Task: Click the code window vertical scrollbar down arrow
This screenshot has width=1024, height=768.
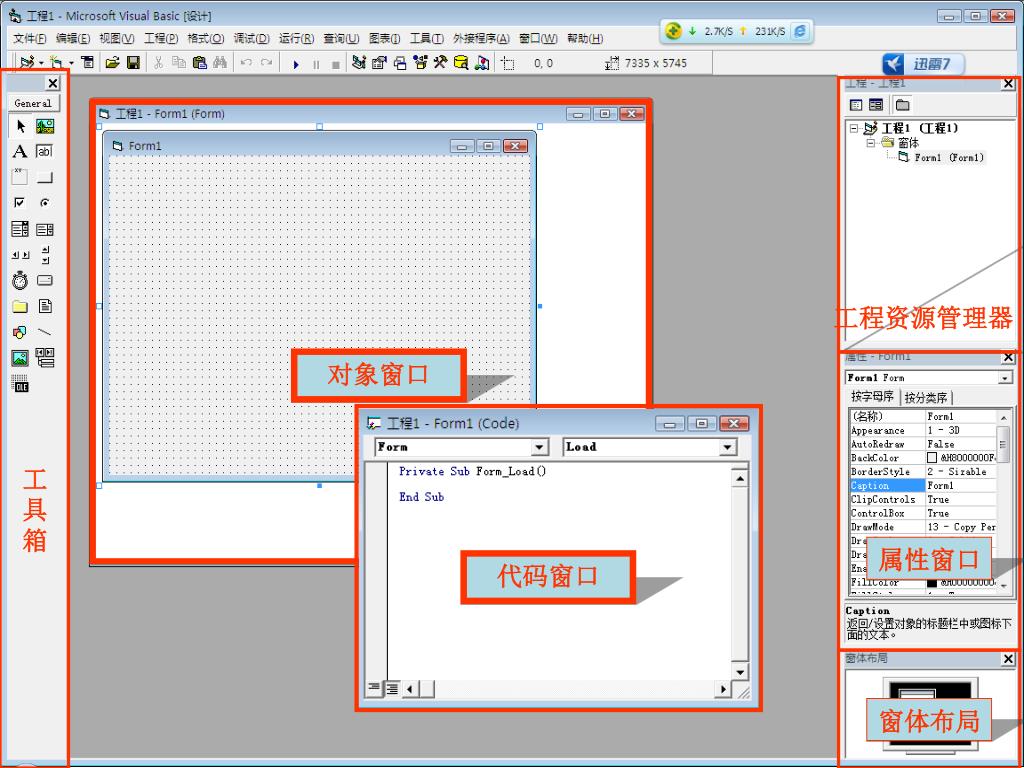Action: point(739,672)
